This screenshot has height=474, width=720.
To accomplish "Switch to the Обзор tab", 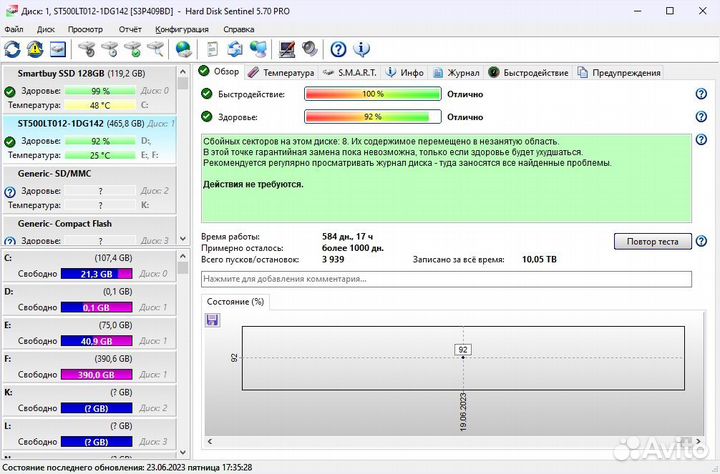I will point(219,72).
